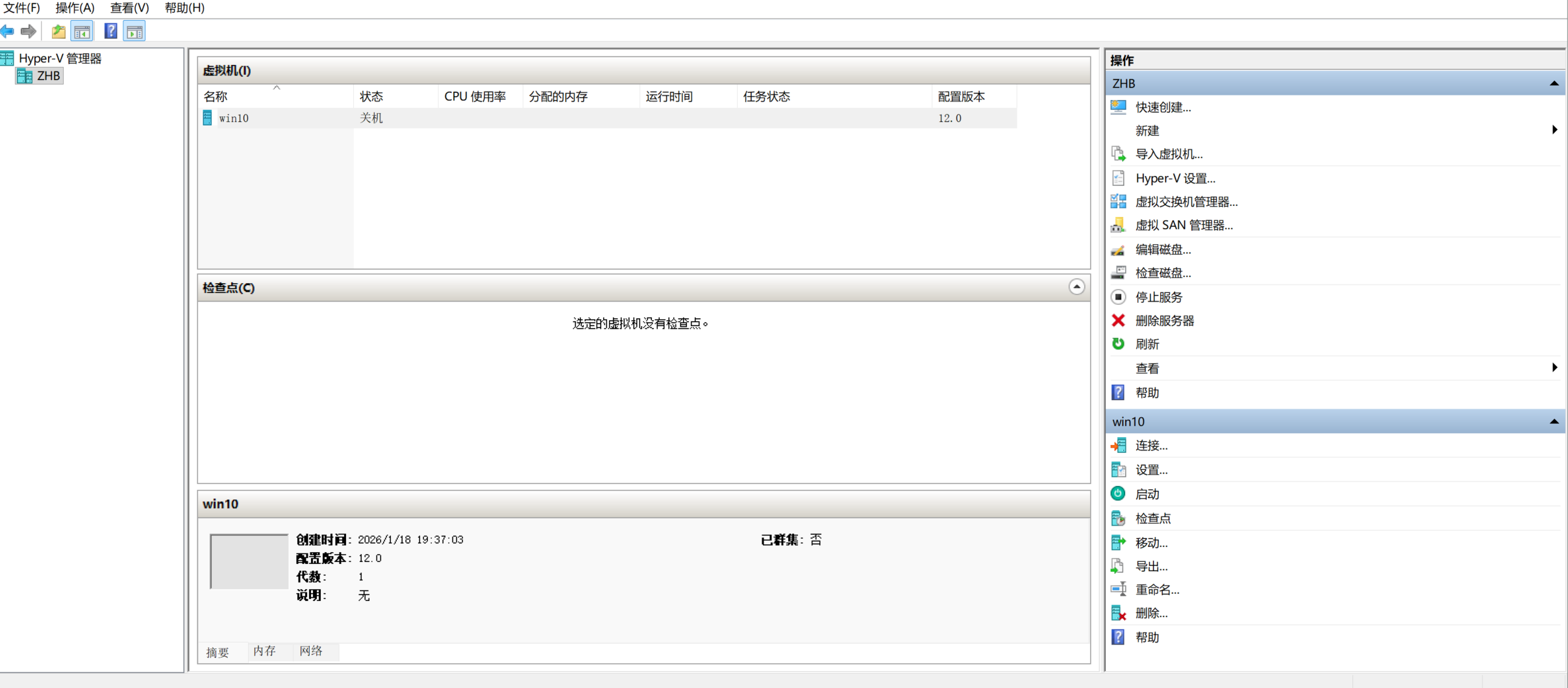Image resolution: width=1568 pixels, height=688 pixels.
Task: Open Hyper-V Settings (Hyper-V 设置)
Action: point(1175,178)
